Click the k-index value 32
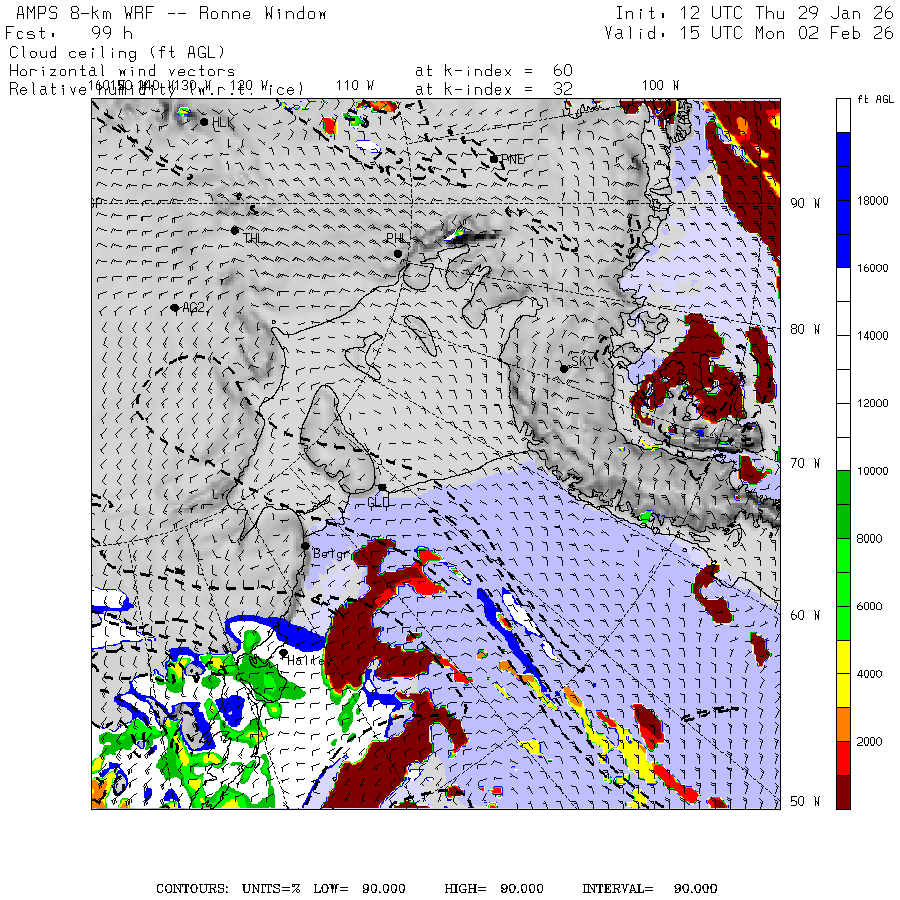 tap(562, 89)
